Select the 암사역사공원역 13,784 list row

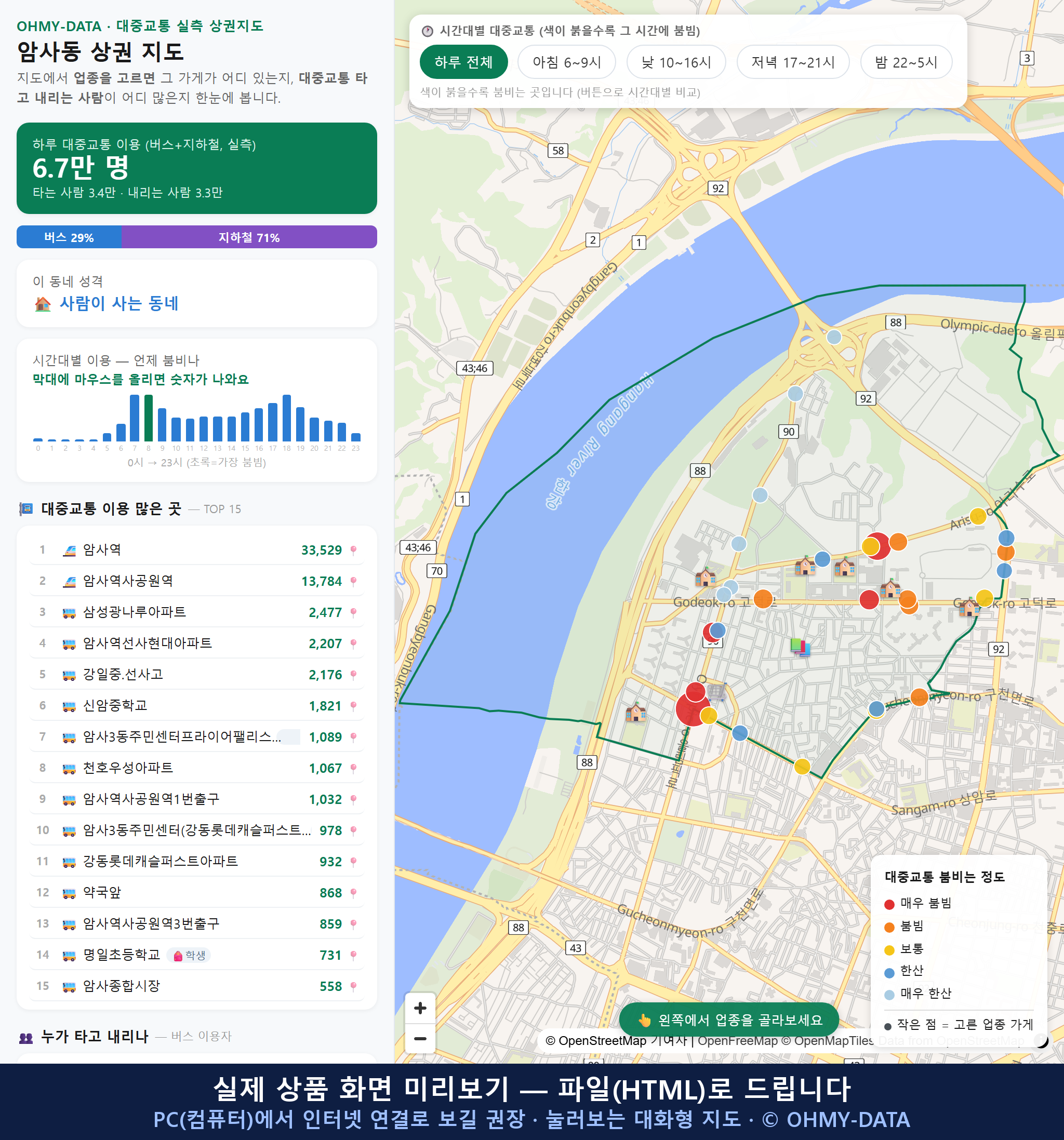click(197, 581)
